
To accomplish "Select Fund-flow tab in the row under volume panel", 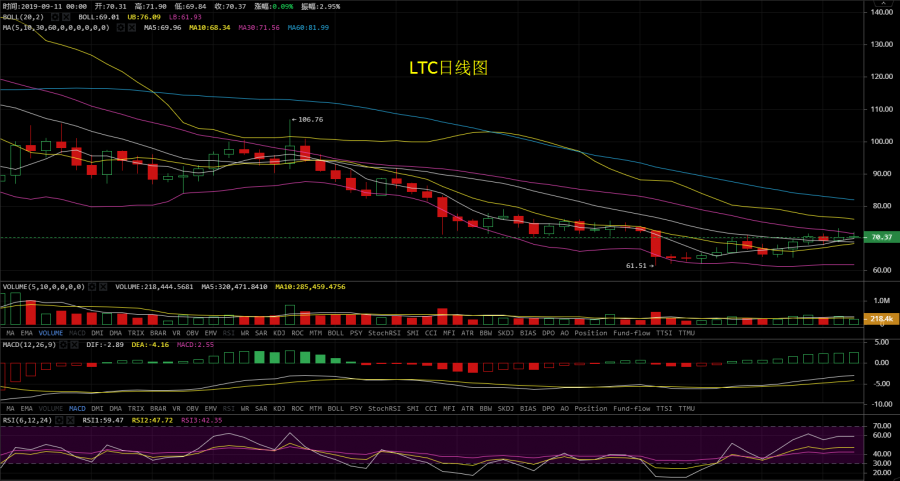I will tap(632, 332).
